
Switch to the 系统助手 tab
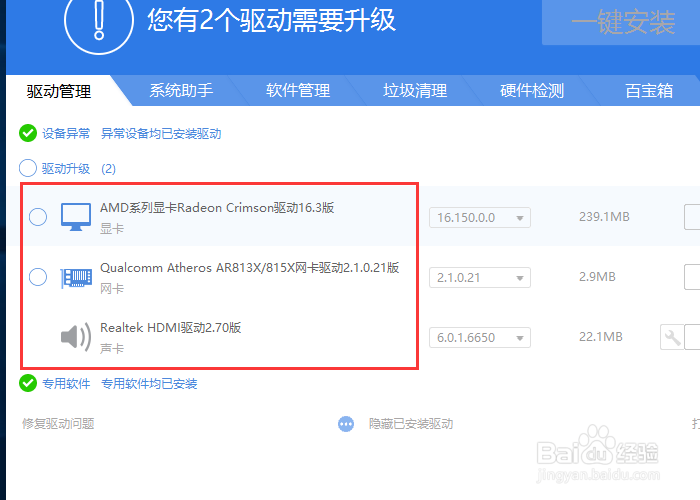181,90
